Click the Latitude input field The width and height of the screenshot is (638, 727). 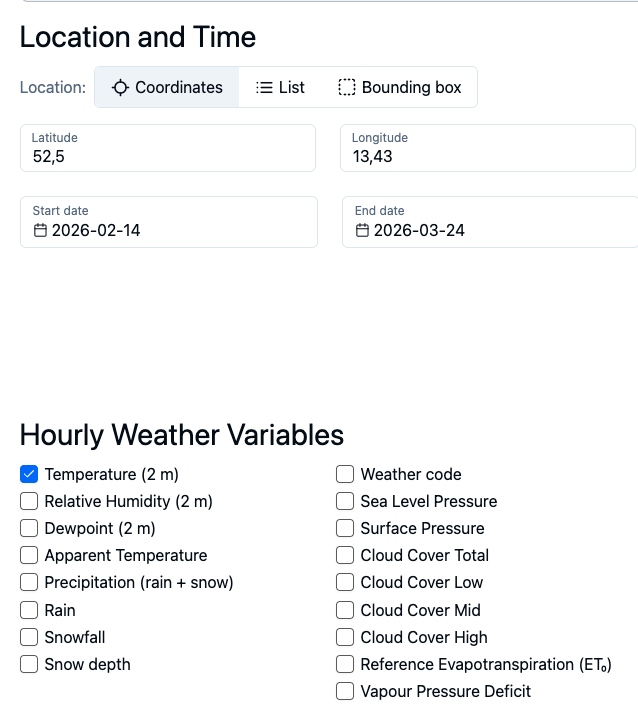click(168, 148)
